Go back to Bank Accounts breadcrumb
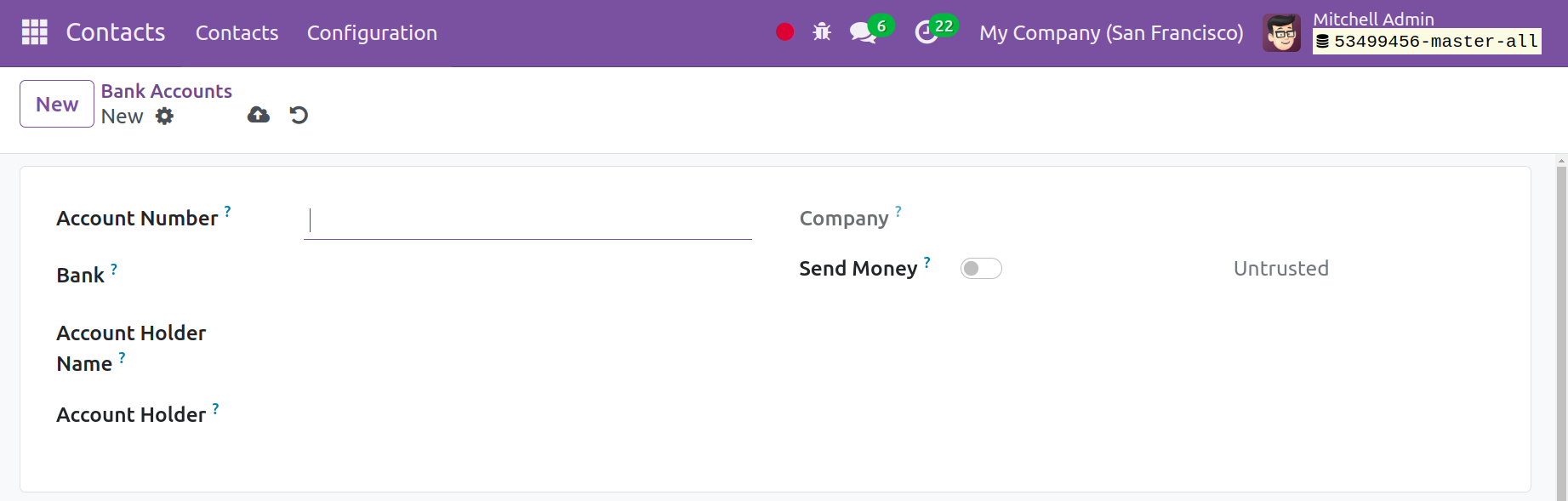Screen dimensions: 1568x501 pyautogui.click(x=167, y=91)
